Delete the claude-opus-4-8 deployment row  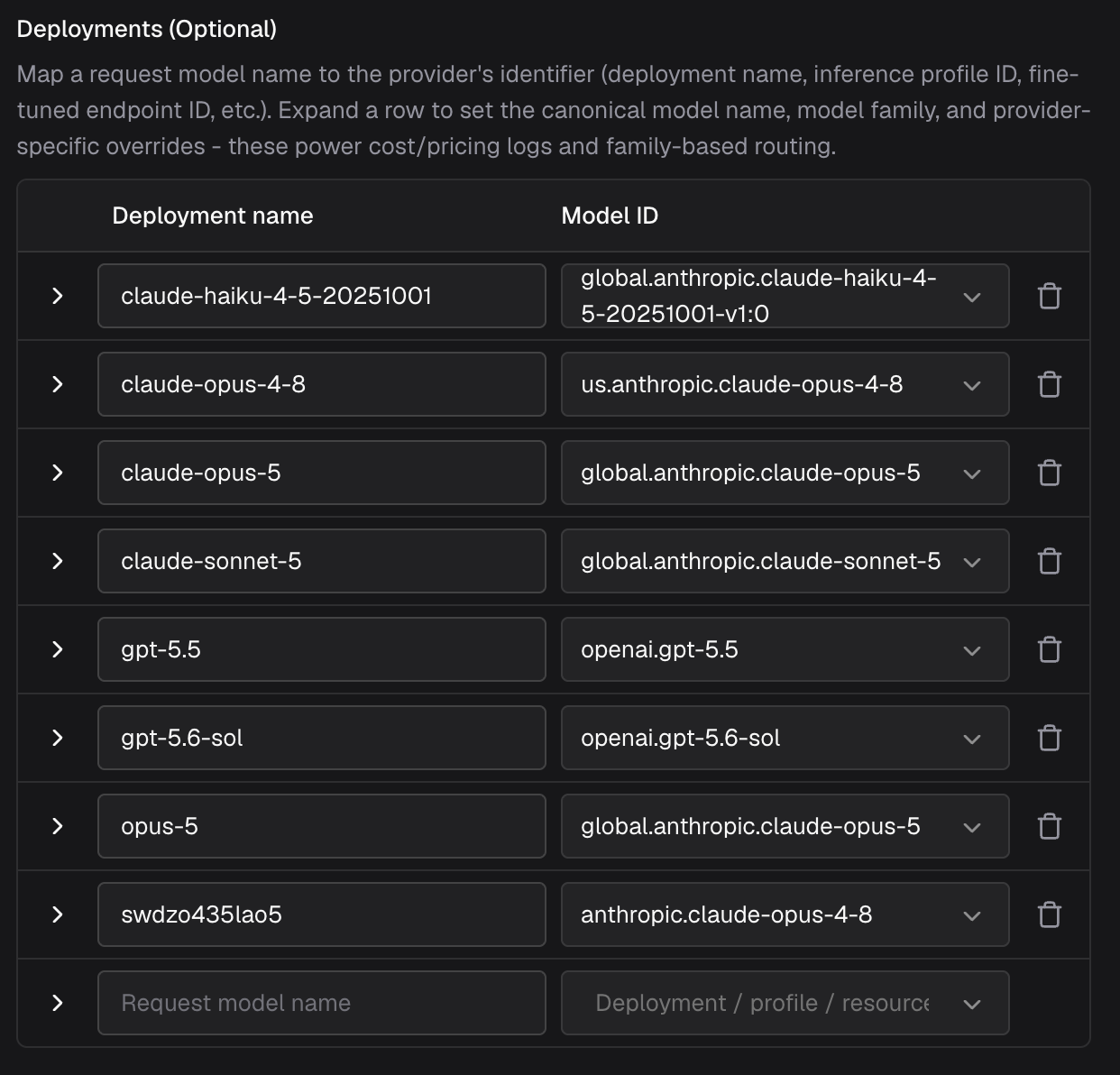click(x=1050, y=384)
